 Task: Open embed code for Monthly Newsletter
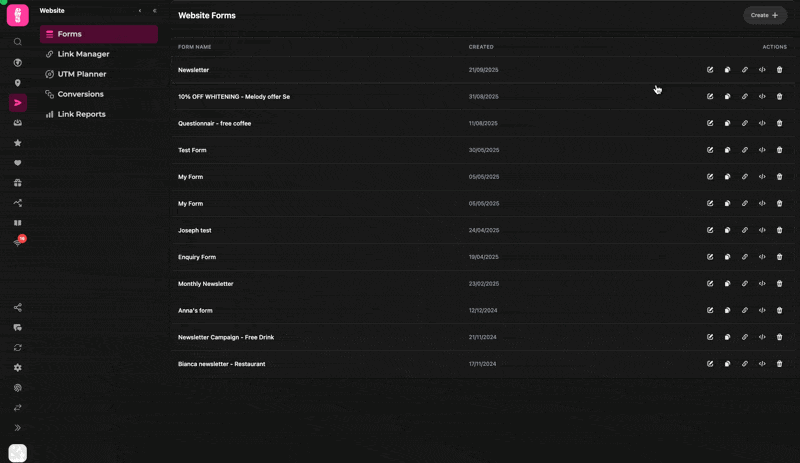coord(762,284)
